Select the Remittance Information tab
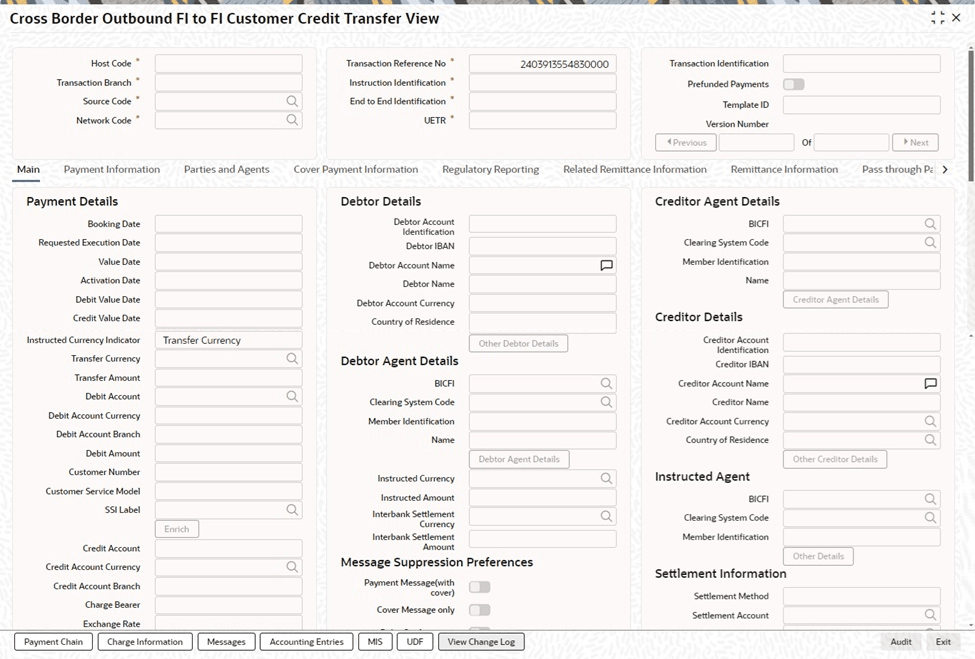Image resolution: width=975 pixels, height=659 pixels. [784, 169]
